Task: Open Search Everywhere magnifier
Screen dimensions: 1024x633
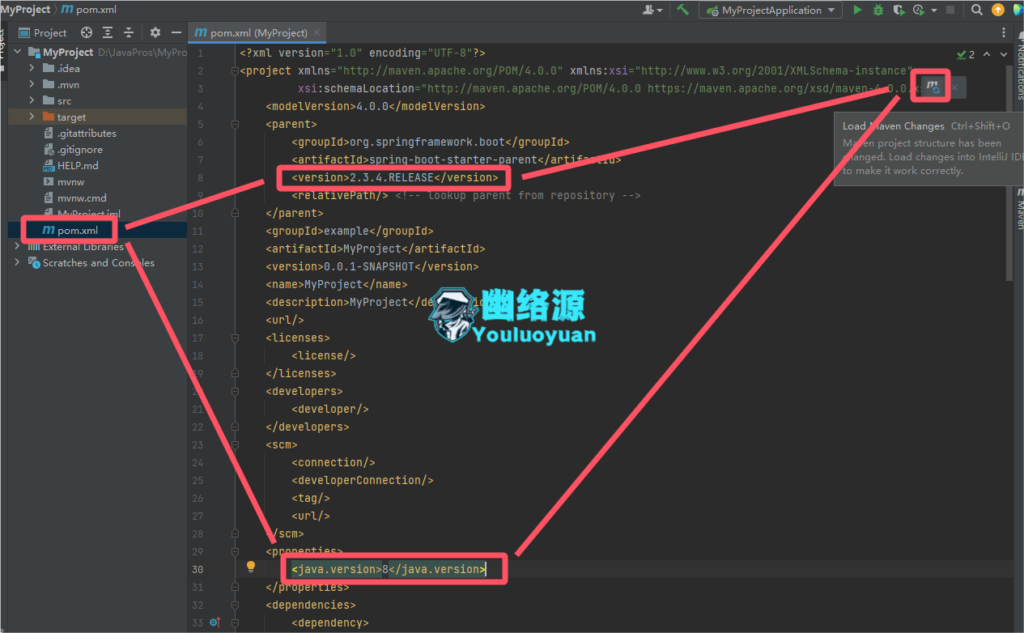Action: click(976, 10)
